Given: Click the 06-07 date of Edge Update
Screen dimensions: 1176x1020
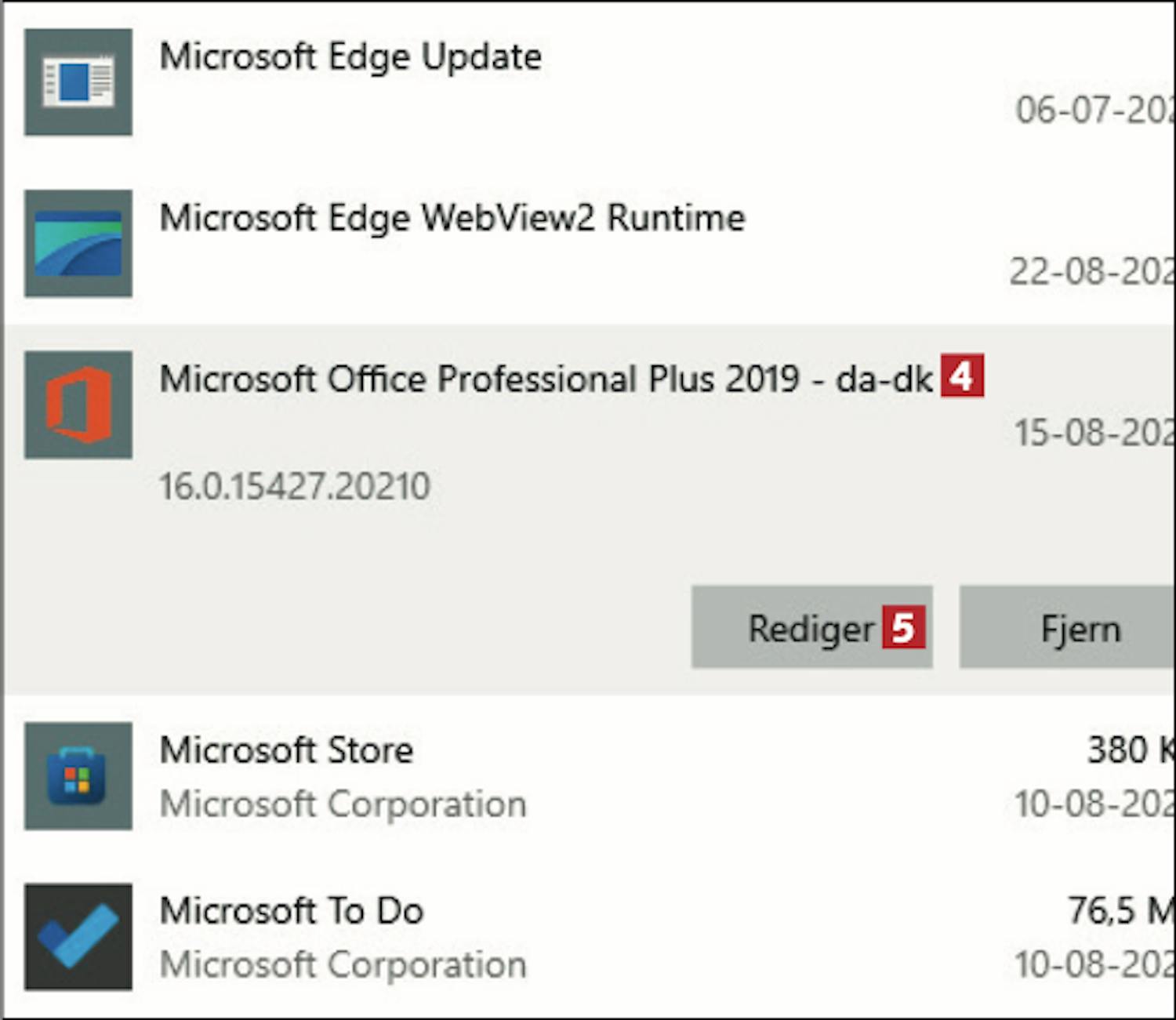Looking at the screenshot, I should click(x=1095, y=110).
